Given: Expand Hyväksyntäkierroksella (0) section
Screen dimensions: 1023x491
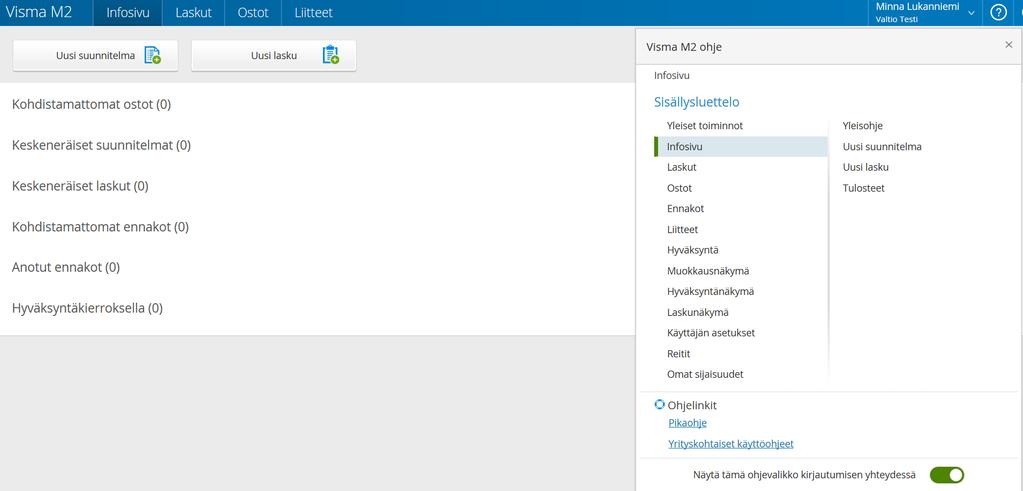Looking at the screenshot, I should click(87, 308).
